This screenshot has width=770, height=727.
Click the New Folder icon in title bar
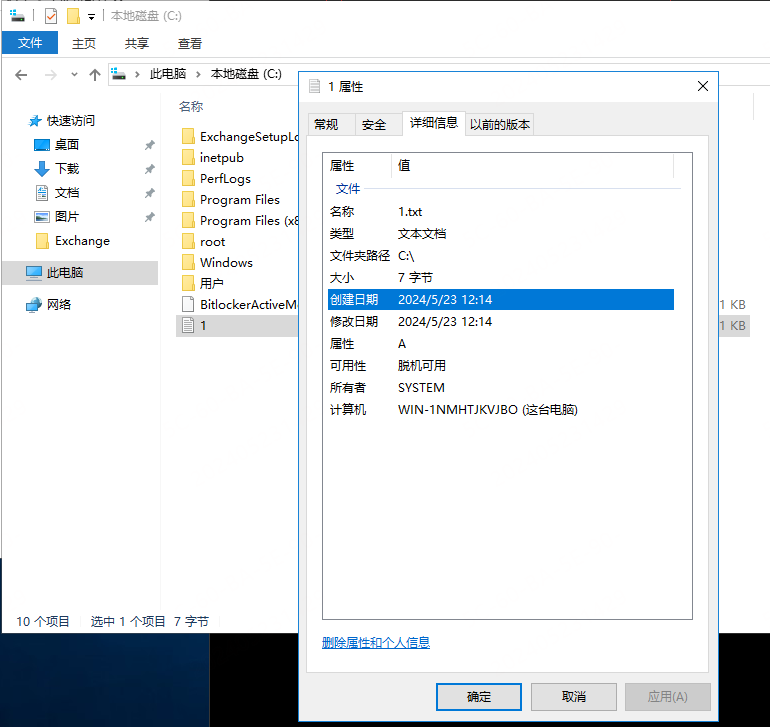[73, 16]
